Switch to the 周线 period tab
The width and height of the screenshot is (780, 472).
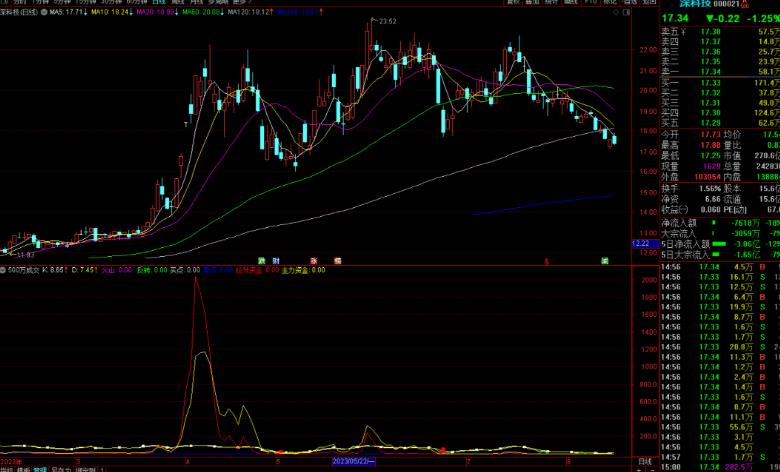[178, 2]
